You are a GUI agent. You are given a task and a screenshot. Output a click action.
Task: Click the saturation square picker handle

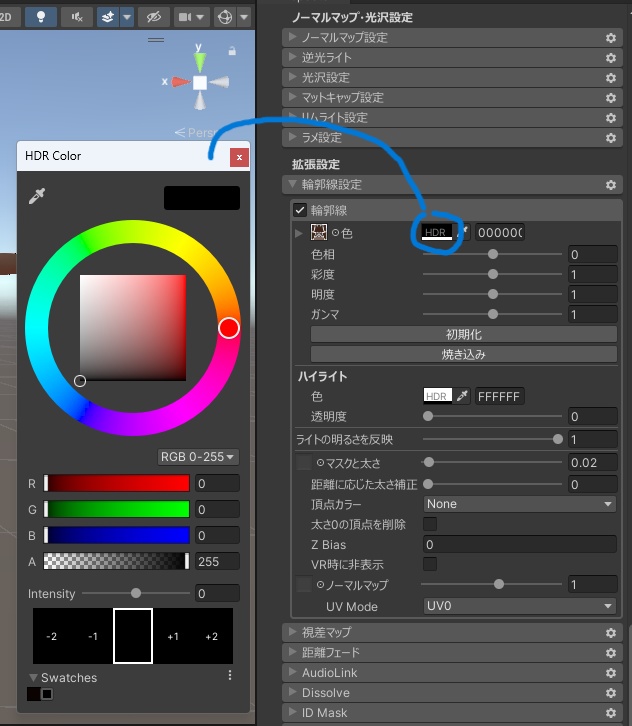pos(80,381)
